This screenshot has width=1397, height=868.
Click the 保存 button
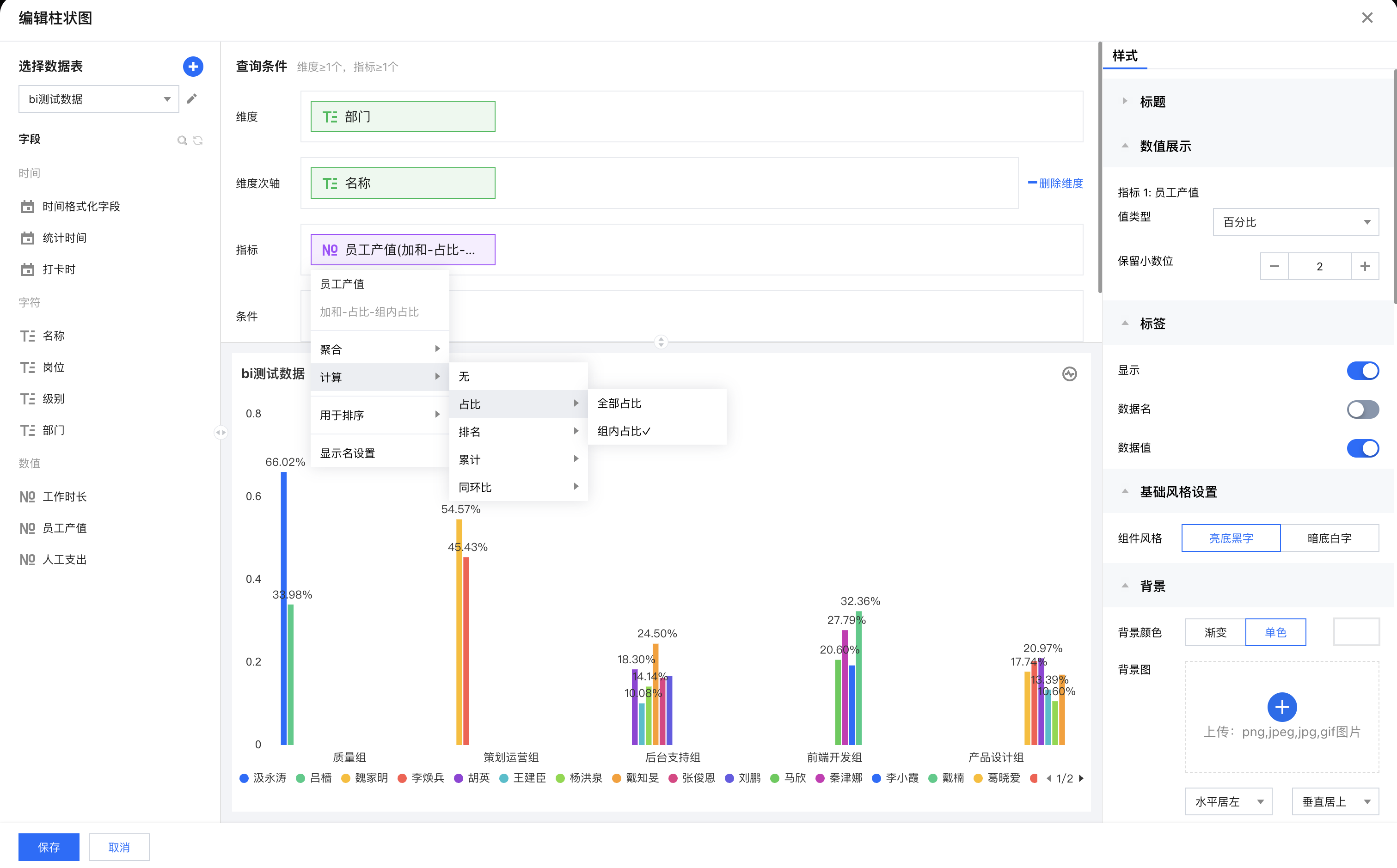click(49, 847)
